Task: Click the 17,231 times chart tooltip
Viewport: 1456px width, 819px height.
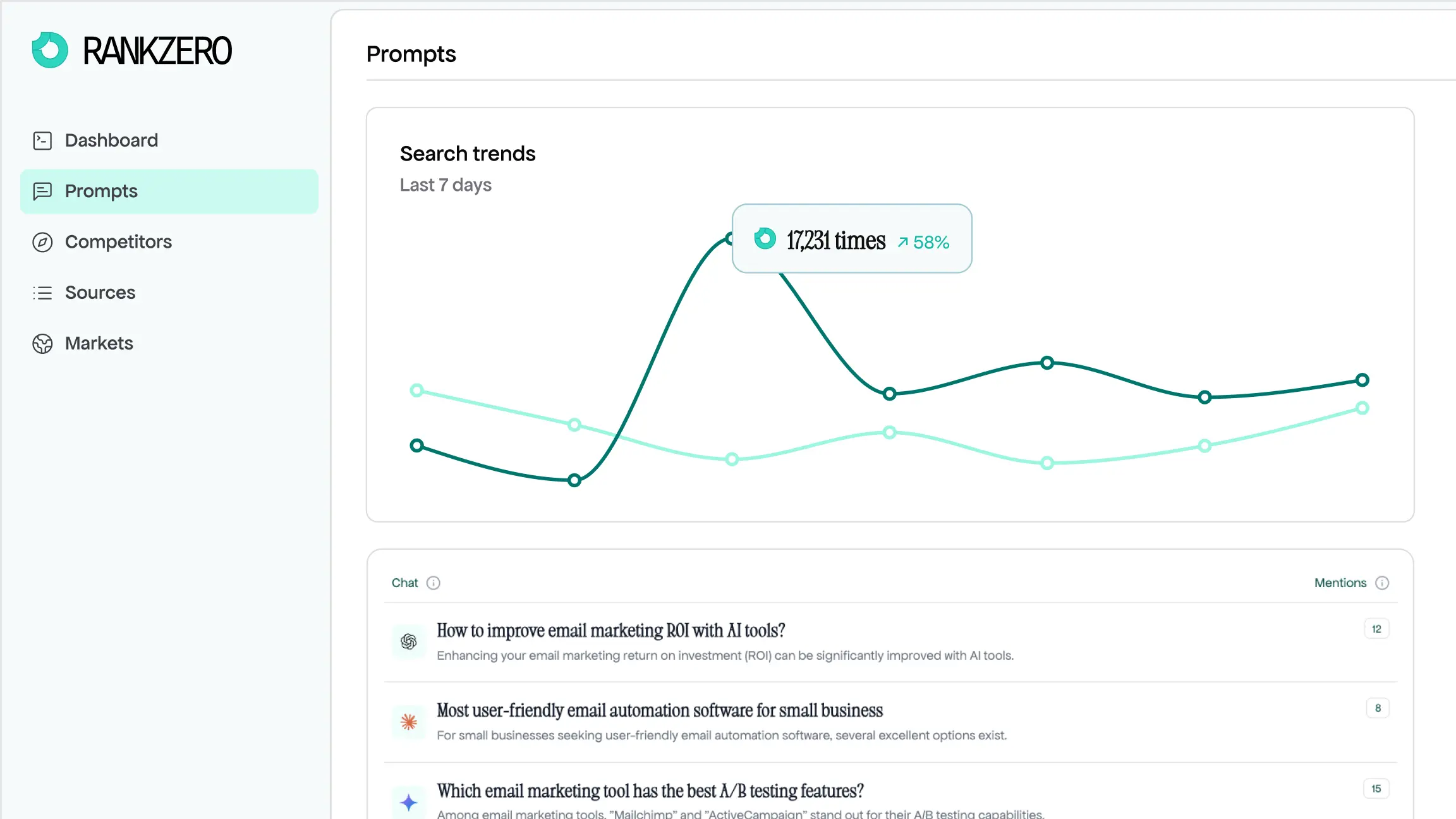Action: pyautogui.click(x=851, y=239)
